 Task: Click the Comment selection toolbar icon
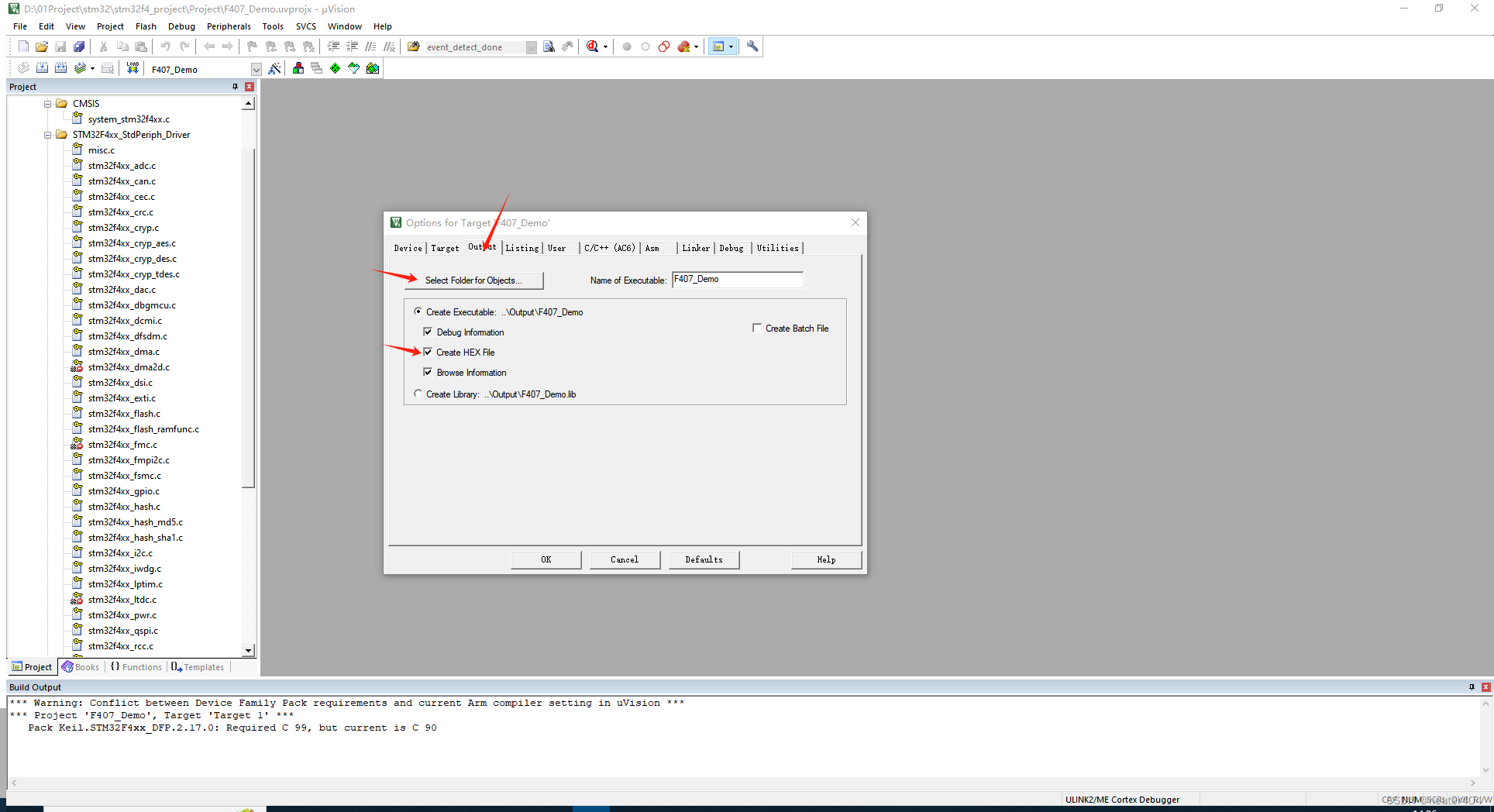(x=371, y=46)
